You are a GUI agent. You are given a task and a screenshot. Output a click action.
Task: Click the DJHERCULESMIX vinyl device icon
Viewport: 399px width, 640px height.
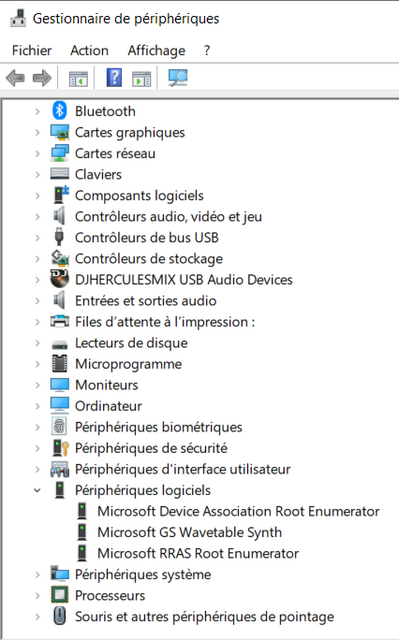[x=60, y=279]
